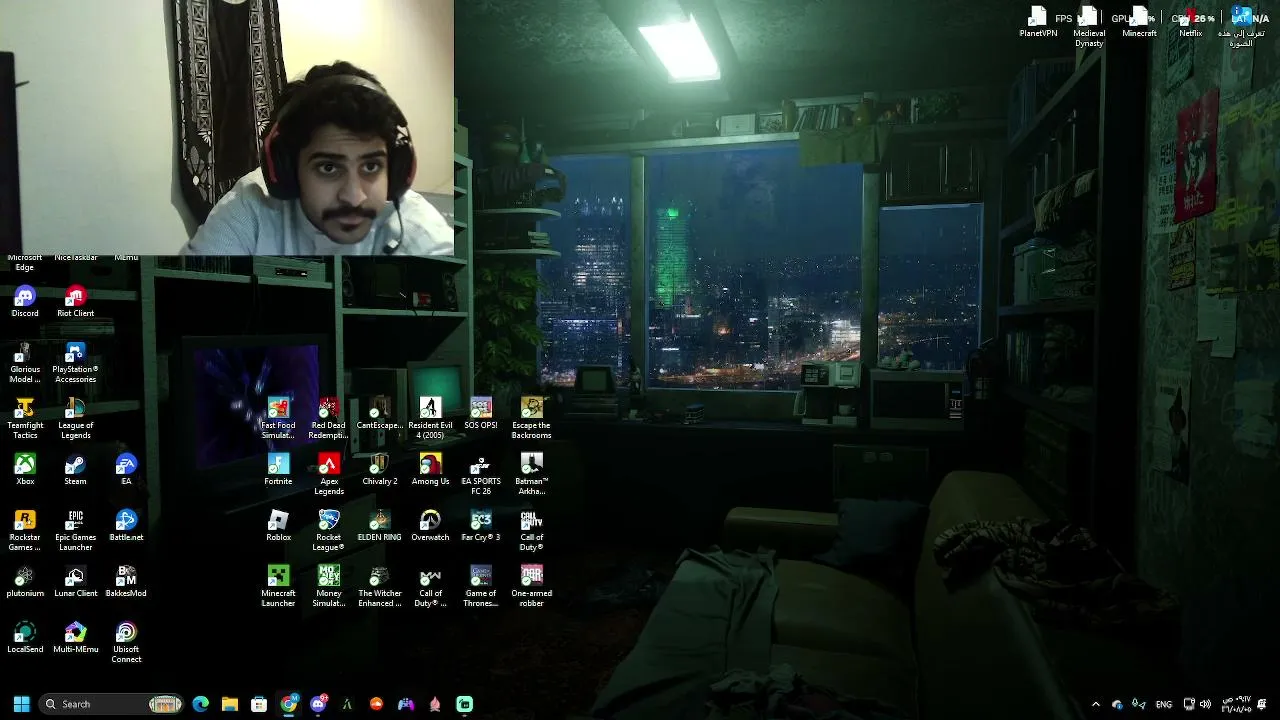Image resolution: width=1280 pixels, height=720 pixels.
Task: Select the EA app desktop icon
Action: click(x=126, y=469)
